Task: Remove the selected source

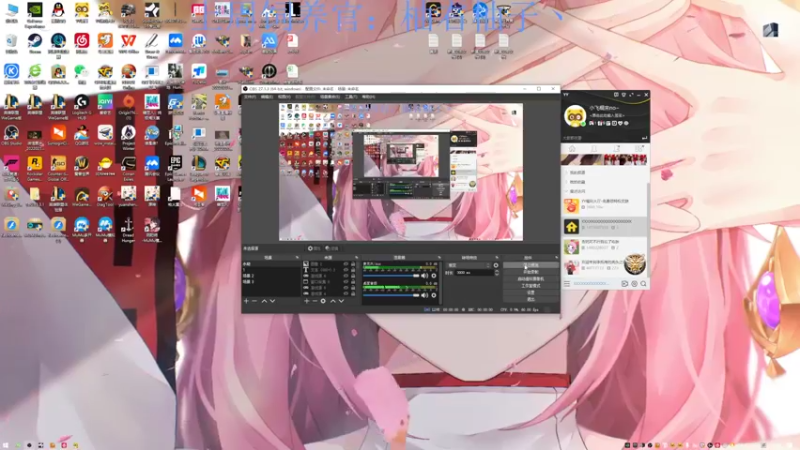Action: (x=314, y=301)
